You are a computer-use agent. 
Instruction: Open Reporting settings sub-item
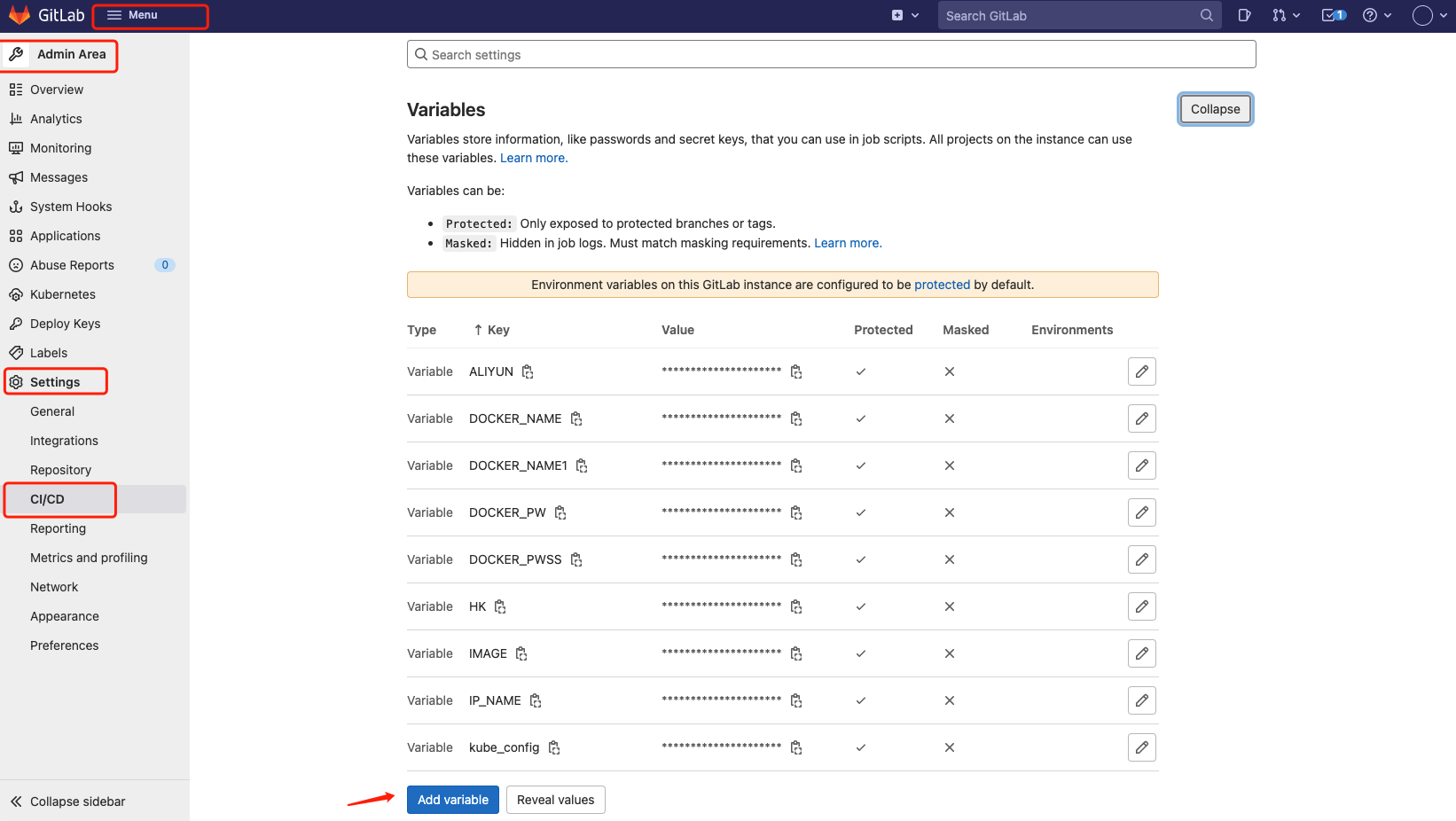[x=58, y=528]
